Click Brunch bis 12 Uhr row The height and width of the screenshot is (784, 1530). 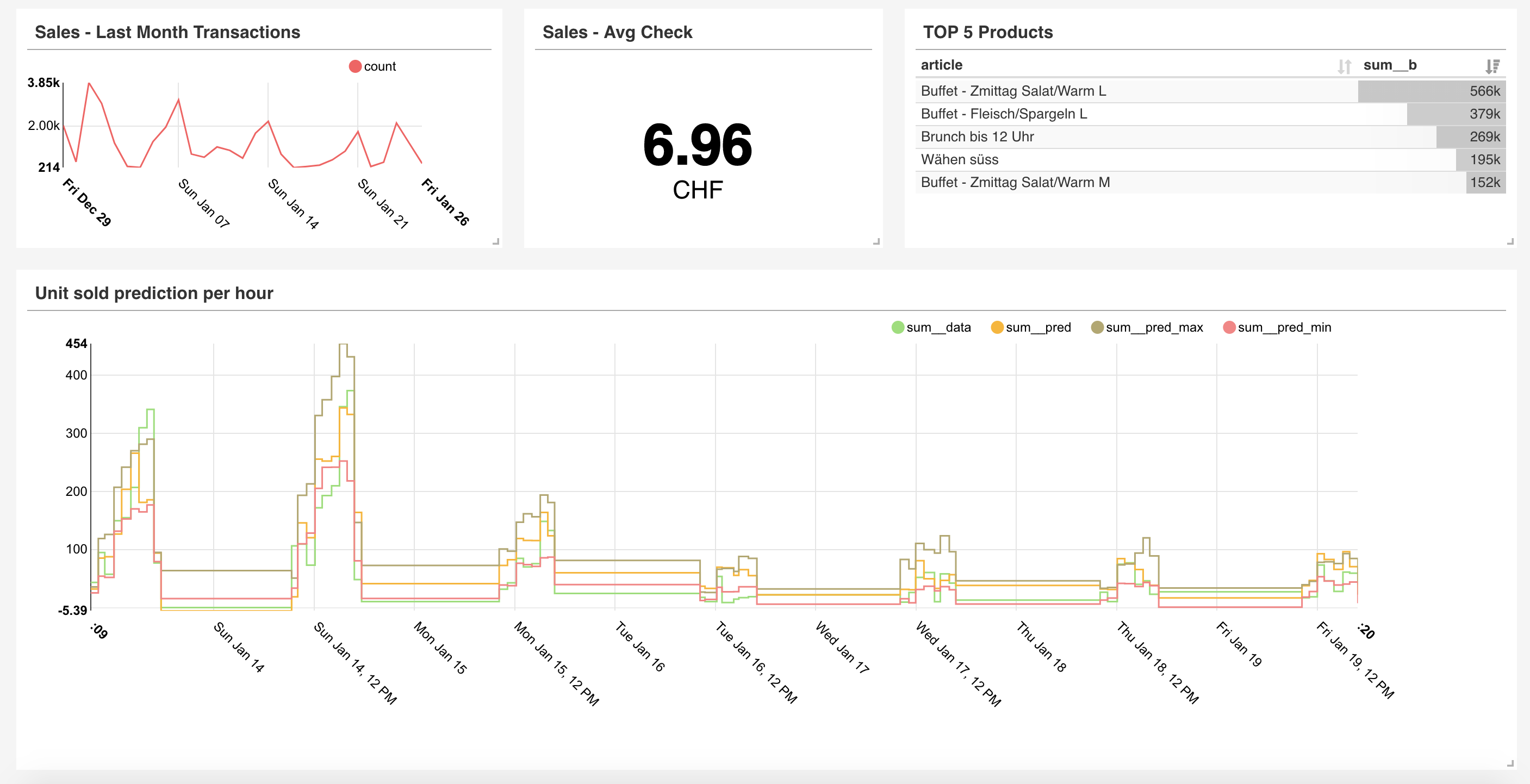point(977,136)
